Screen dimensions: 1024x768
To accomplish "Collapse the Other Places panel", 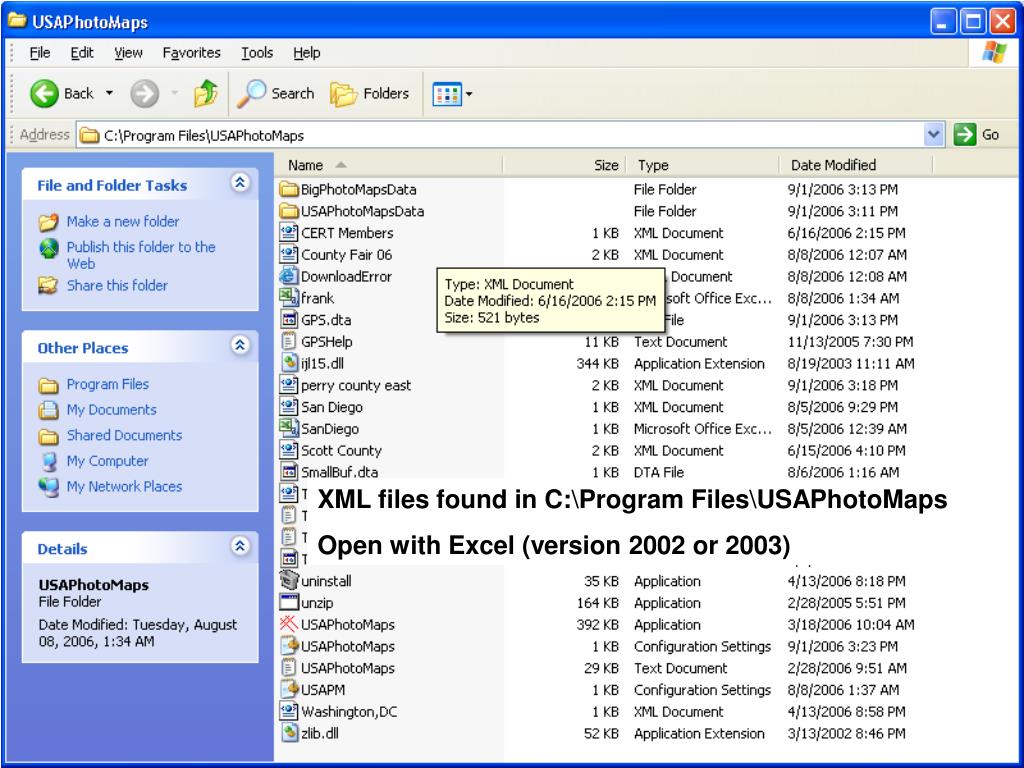I will coord(239,348).
